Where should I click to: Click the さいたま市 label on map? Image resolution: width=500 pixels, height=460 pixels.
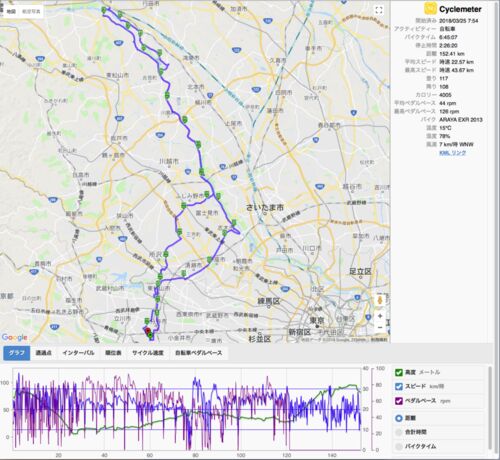265,208
